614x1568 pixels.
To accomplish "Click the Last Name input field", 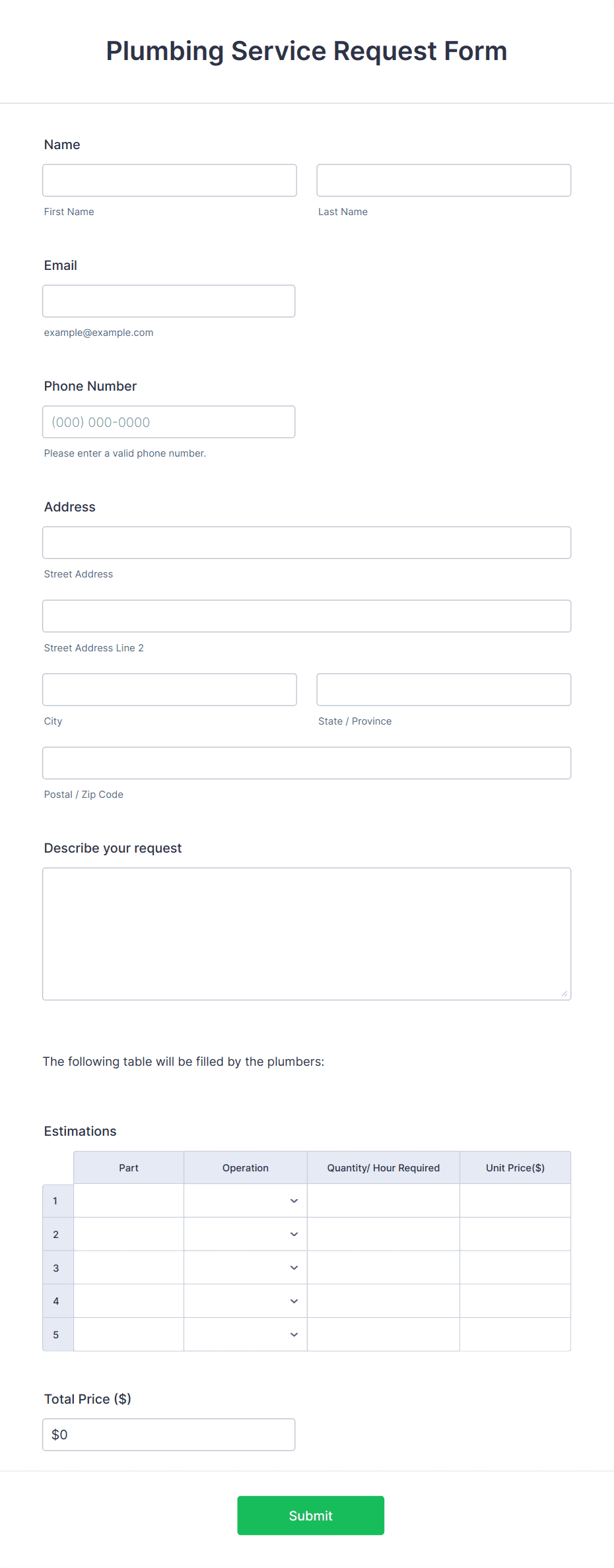I will [444, 180].
